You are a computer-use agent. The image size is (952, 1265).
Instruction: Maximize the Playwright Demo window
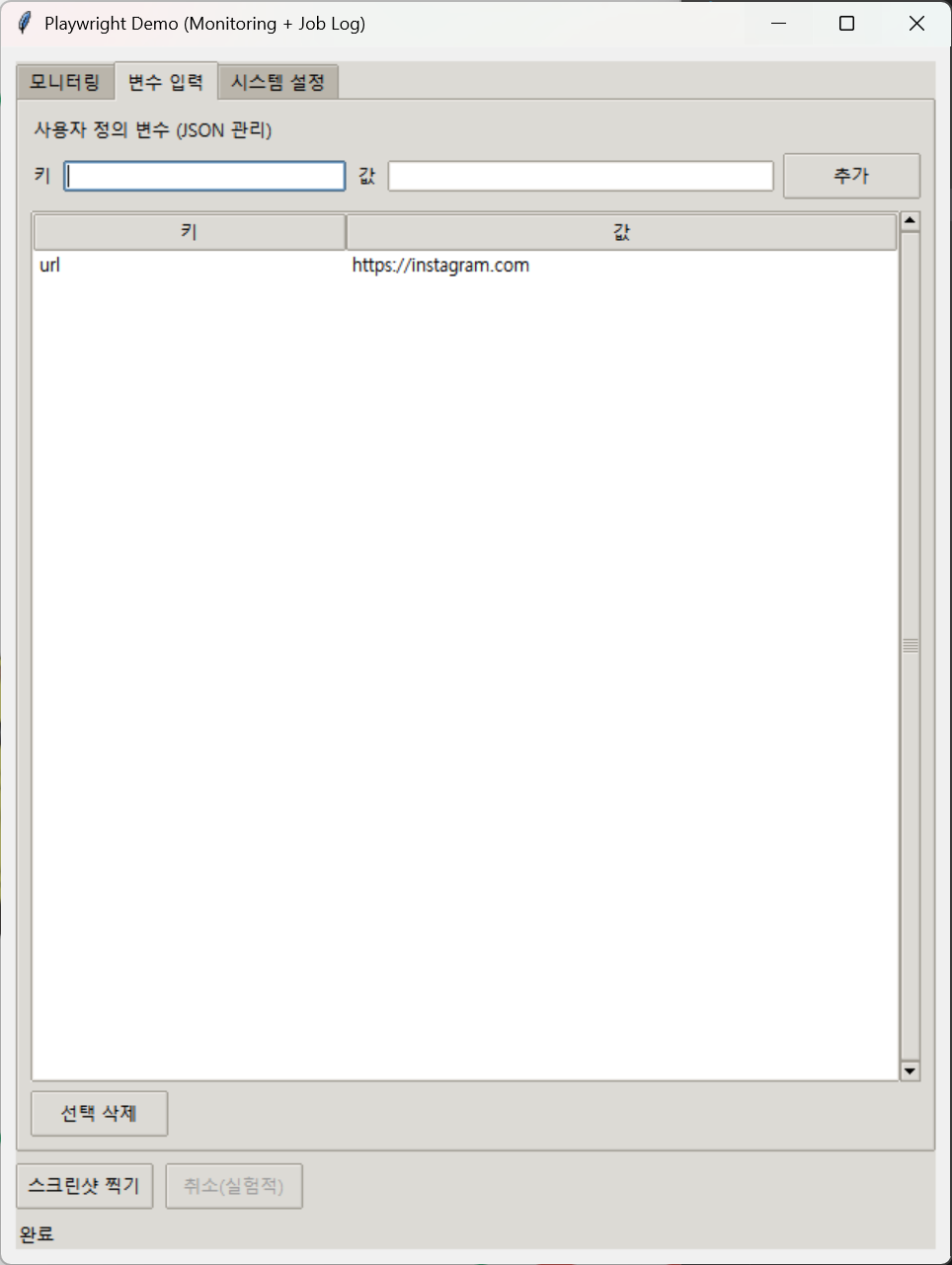tap(846, 24)
